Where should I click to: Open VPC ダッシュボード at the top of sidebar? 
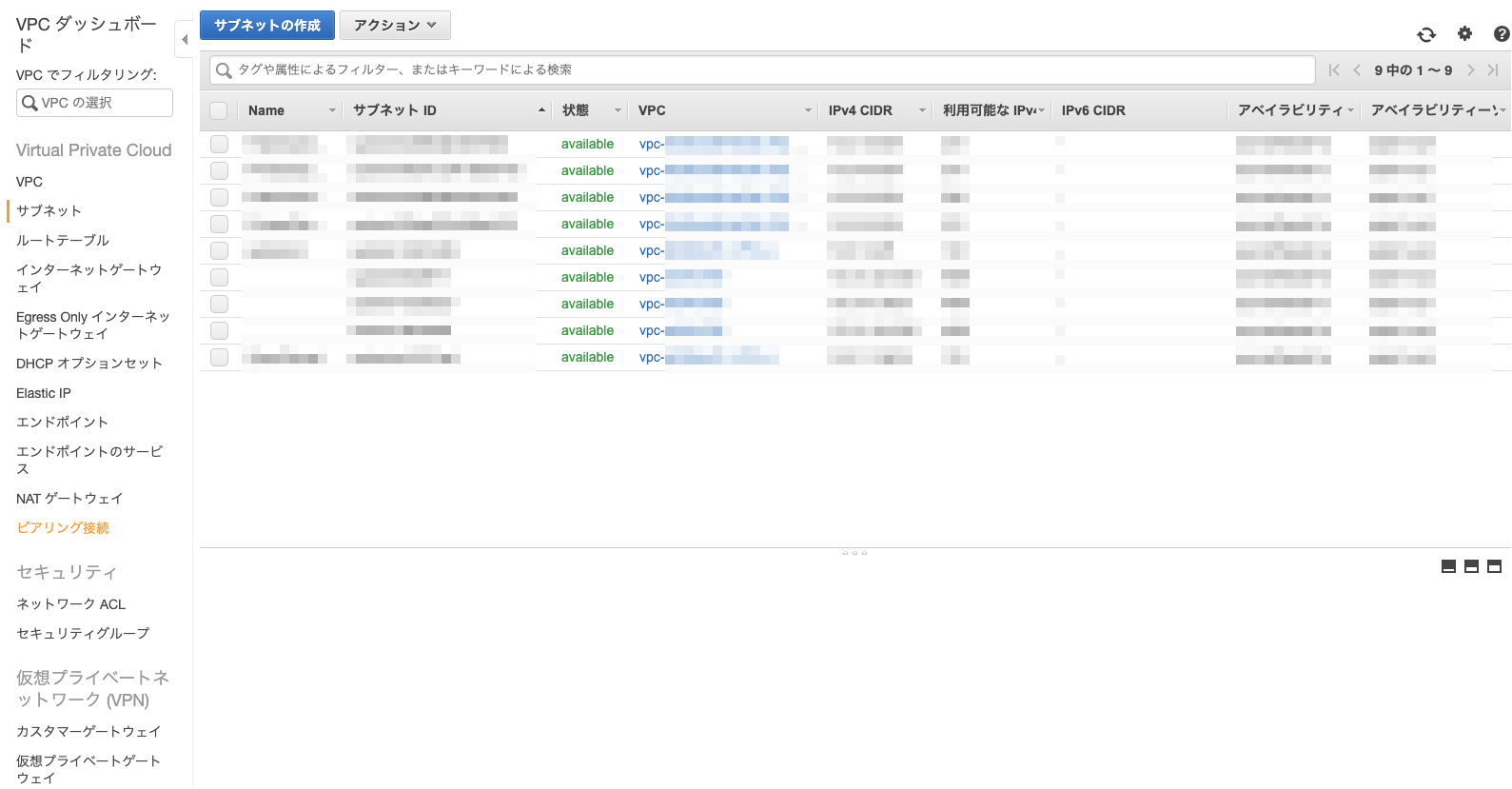(87, 34)
